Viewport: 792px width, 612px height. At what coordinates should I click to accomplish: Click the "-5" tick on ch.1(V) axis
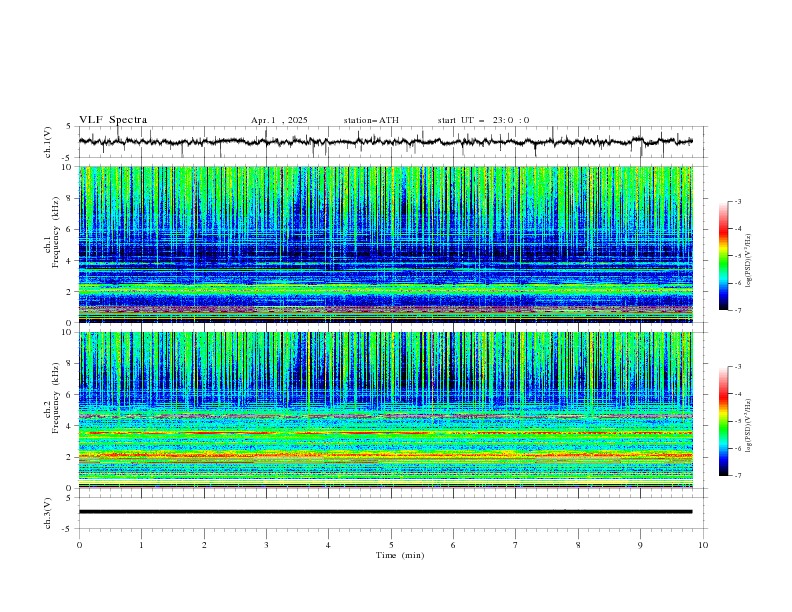coord(67,158)
